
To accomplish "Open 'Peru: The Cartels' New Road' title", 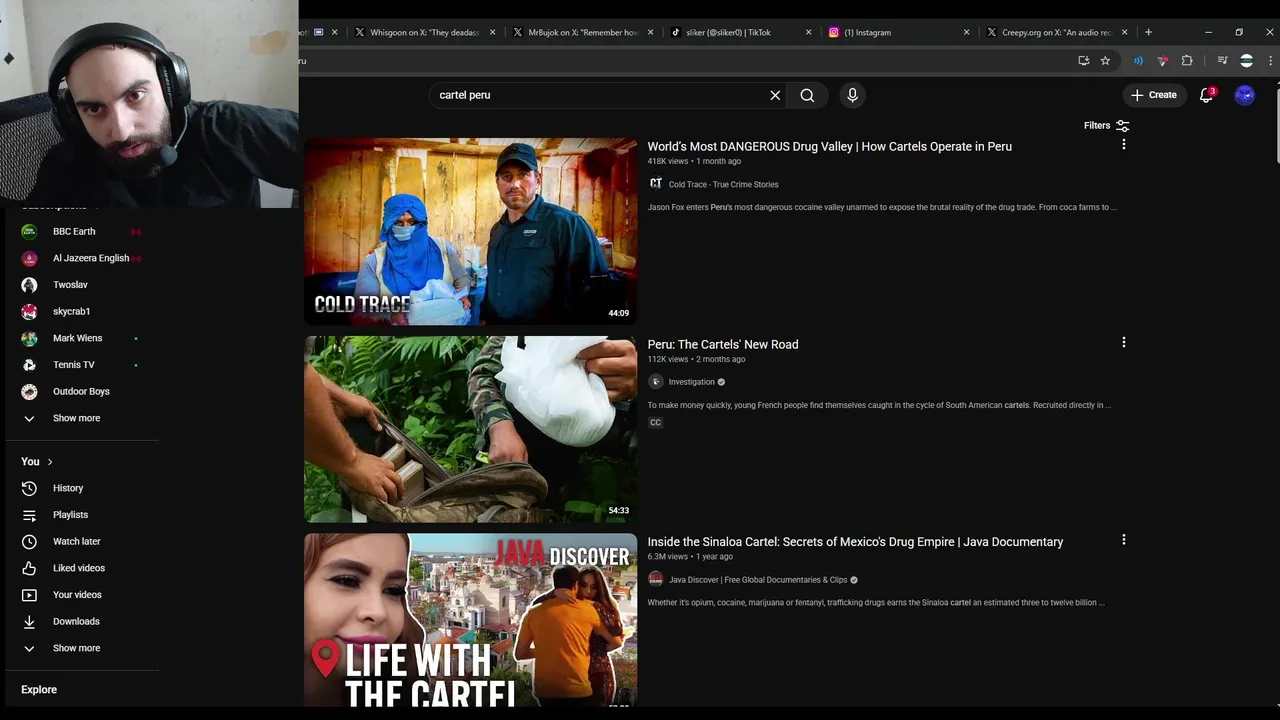I will (x=722, y=344).
